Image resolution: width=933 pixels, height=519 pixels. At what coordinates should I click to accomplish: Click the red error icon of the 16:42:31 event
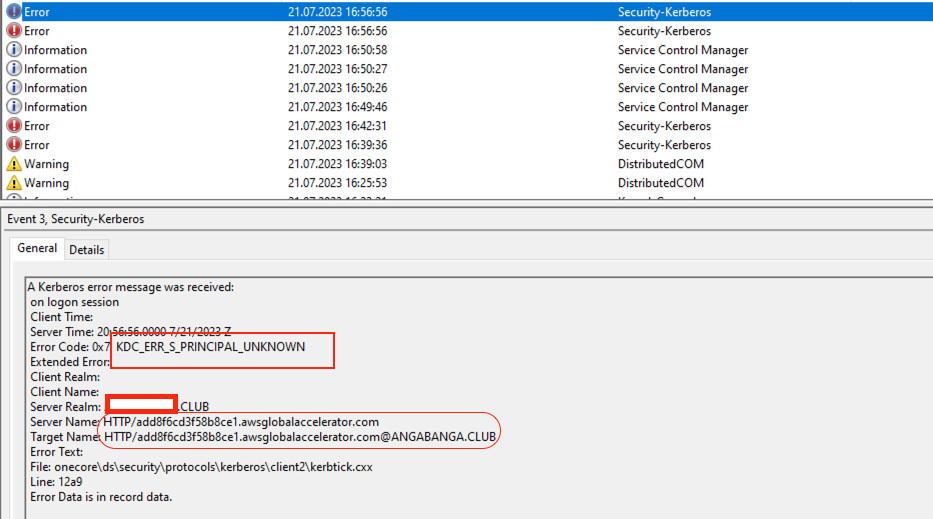point(14,126)
